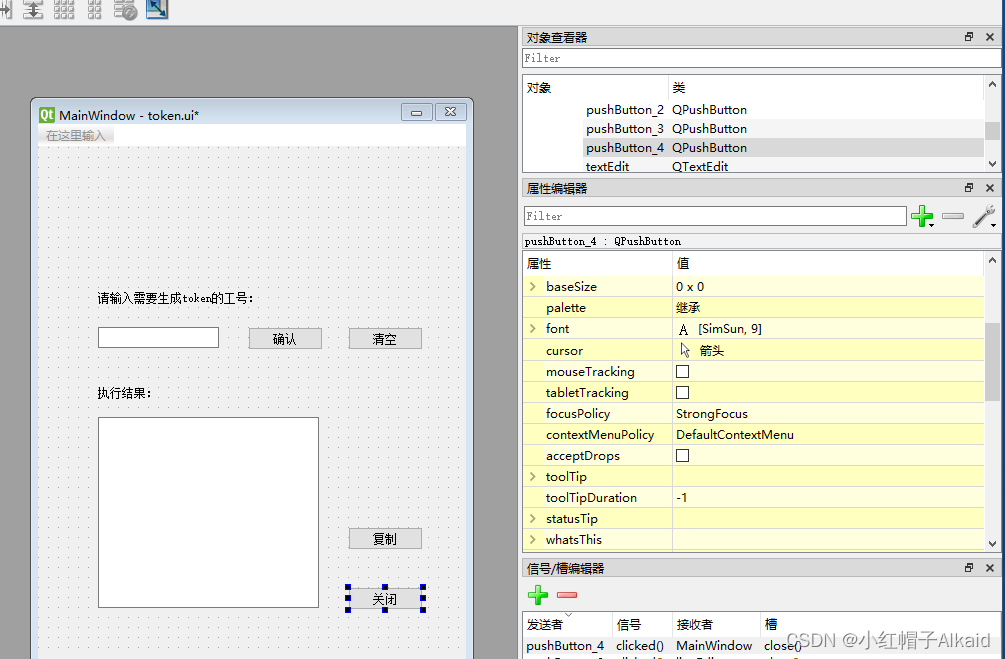Expand the statusTip property
Image resolution: width=1005 pixels, height=659 pixels.
click(x=533, y=519)
